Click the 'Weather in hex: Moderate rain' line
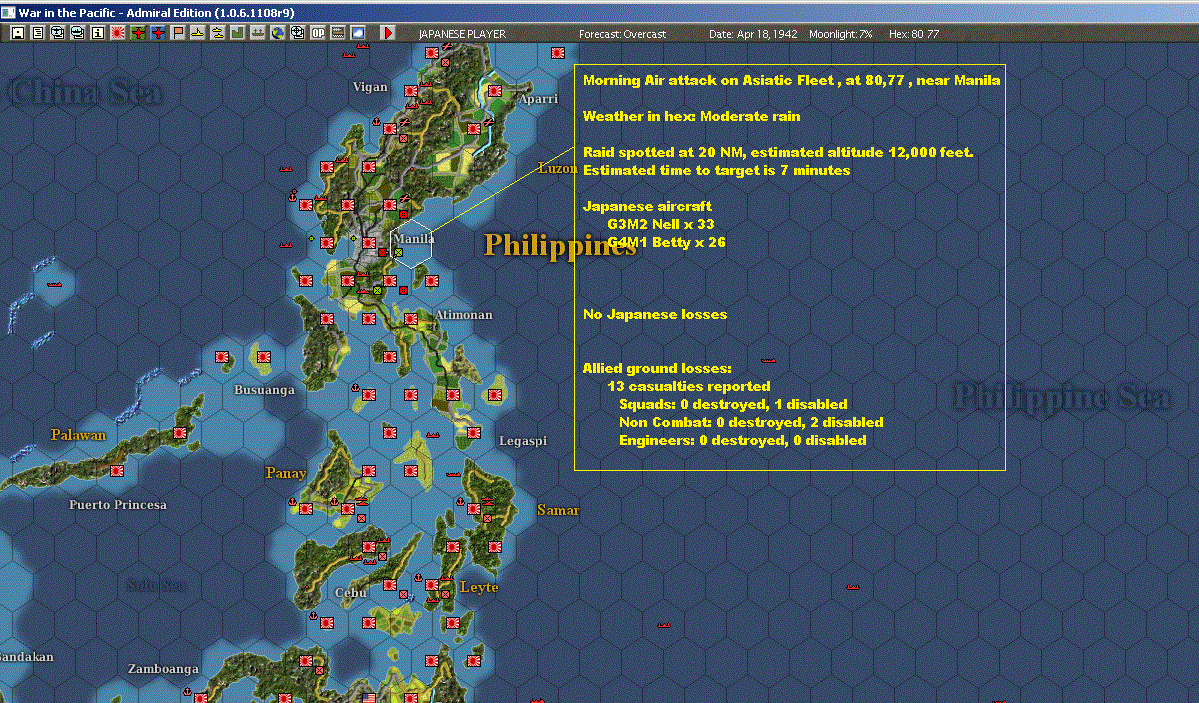 (x=691, y=116)
